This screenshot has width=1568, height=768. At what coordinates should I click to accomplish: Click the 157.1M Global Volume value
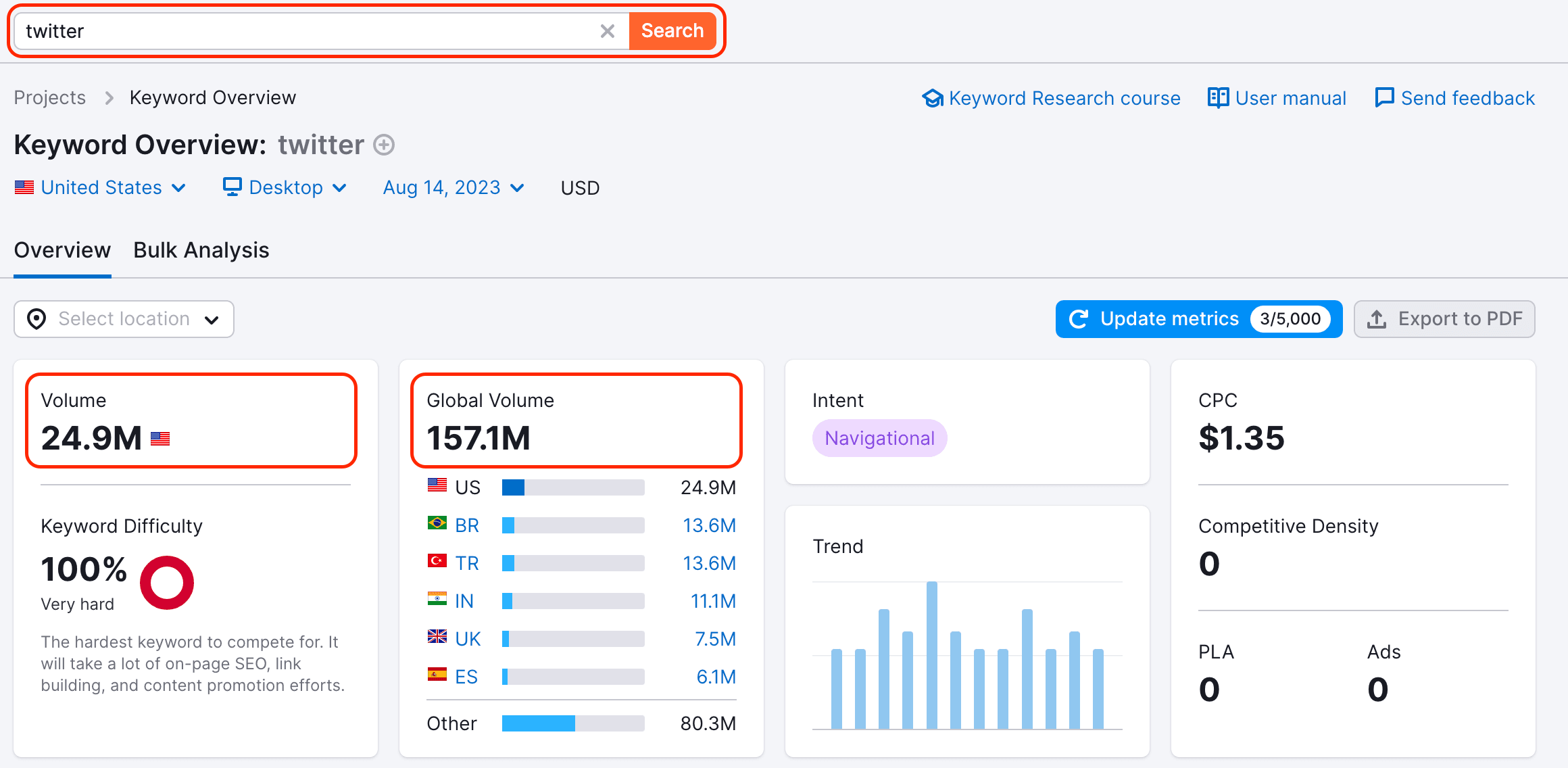[479, 438]
